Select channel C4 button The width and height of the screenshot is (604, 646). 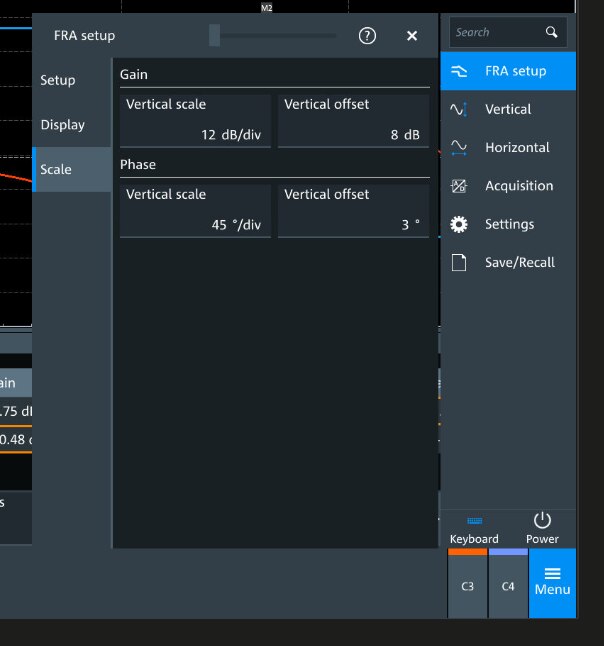(x=508, y=583)
